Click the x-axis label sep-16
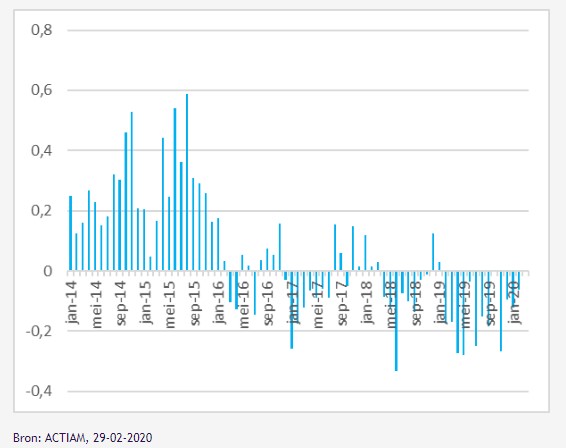 click(x=269, y=304)
